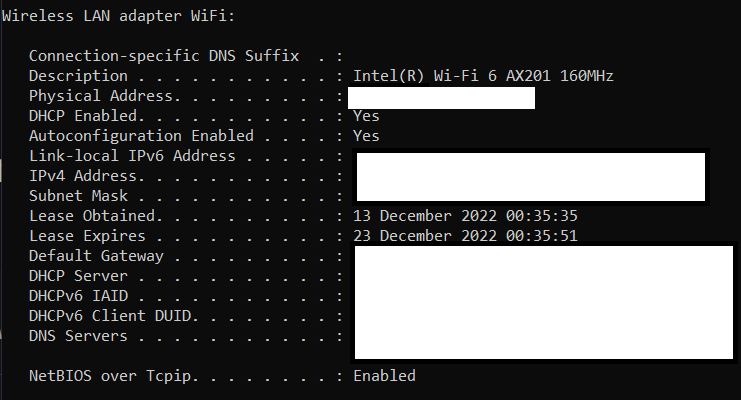Click the "Autoconfiguration Enabled" label
741x400 pixels.
pyautogui.click(x=141, y=136)
